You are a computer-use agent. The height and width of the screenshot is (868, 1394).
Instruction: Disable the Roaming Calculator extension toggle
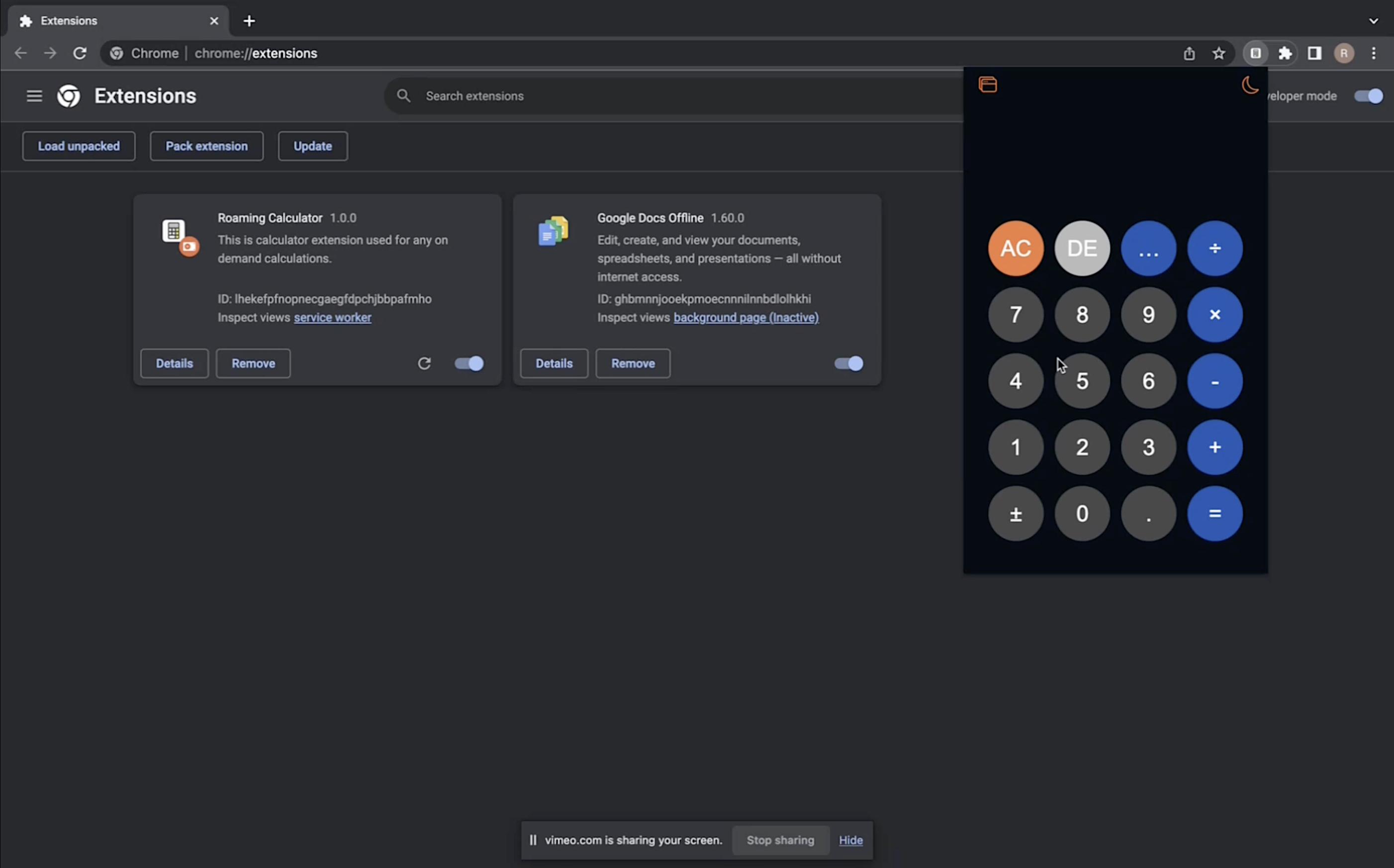point(469,363)
